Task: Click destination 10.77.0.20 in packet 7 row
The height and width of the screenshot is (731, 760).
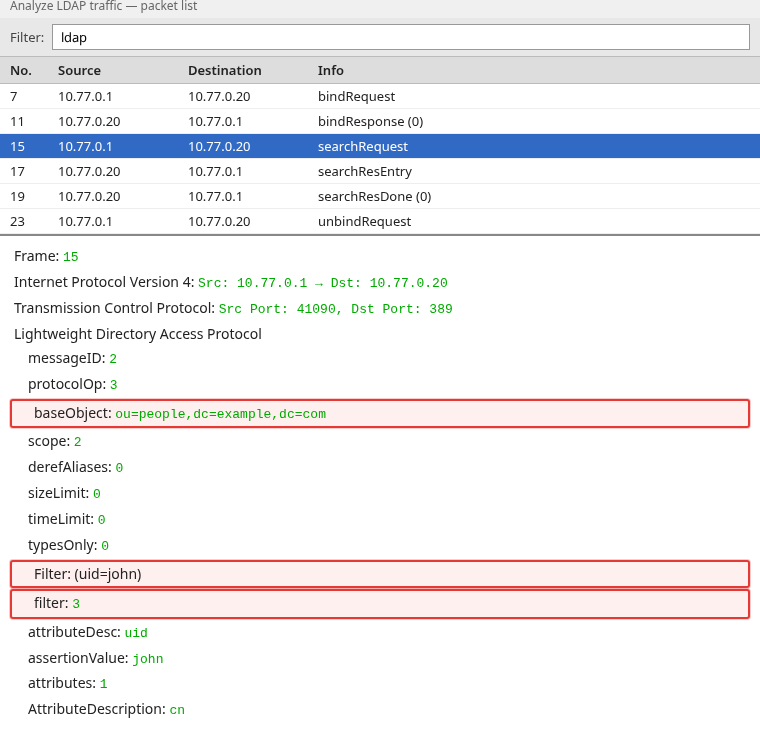Action: pos(219,96)
